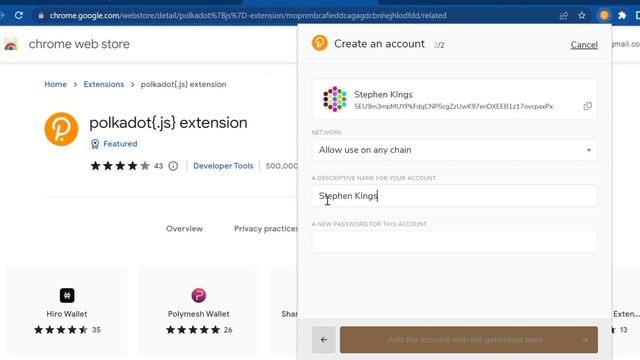Open the polkadot extension icon in the toolbar
This screenshot has height=360, width=640.
(604, 16)
